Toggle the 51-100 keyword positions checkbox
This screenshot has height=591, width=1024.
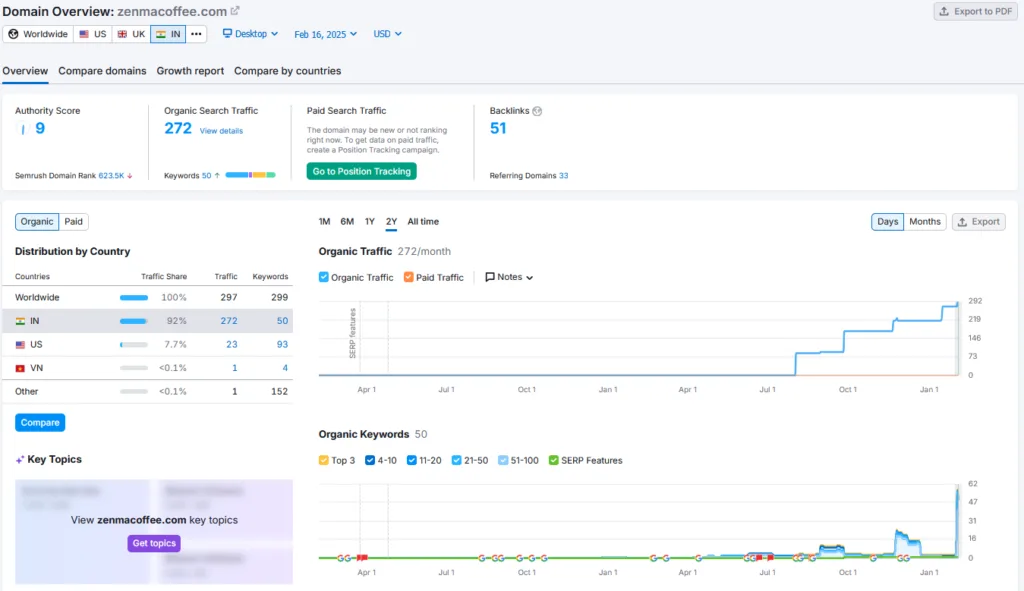[x=503, y=460]
